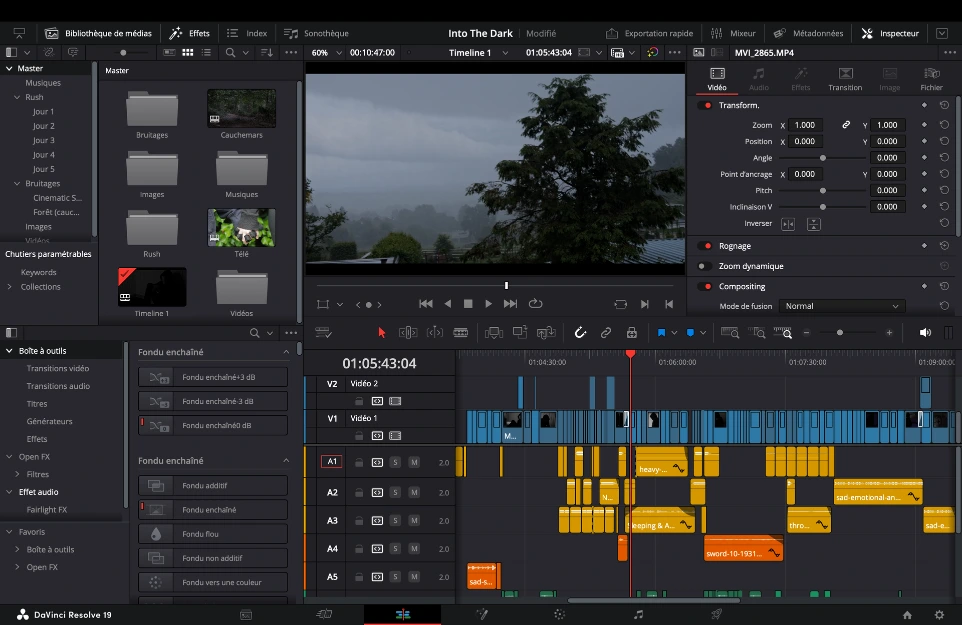
Task: Collapse the Rush bin in the media tree
Action: pyautogui.click(x=17, y=98)
